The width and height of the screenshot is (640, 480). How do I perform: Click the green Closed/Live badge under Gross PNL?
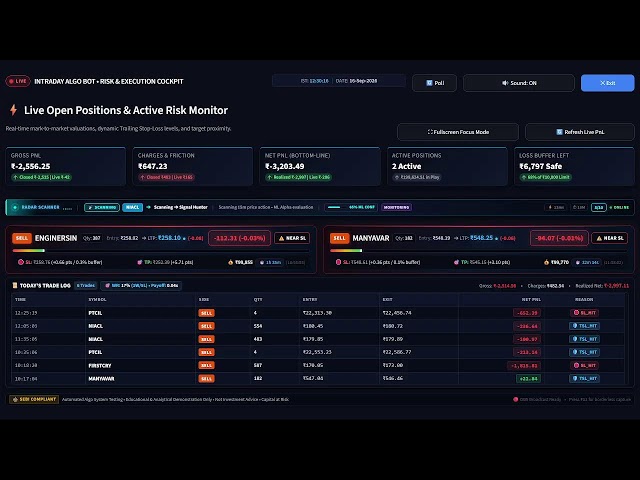(x=41, y=177)
